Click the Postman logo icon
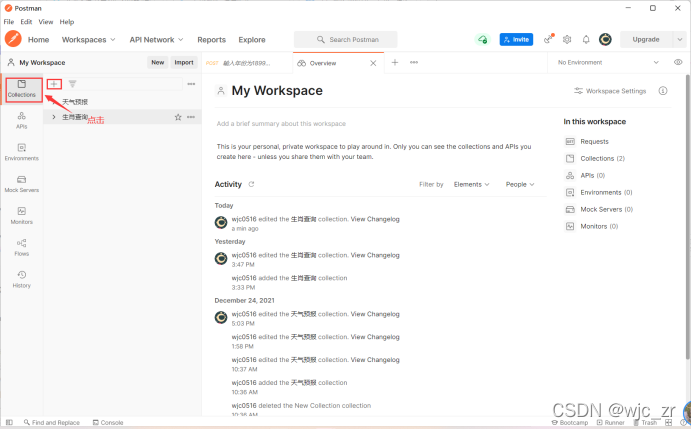This screenshot has width=691, height=430. point(13,39)
